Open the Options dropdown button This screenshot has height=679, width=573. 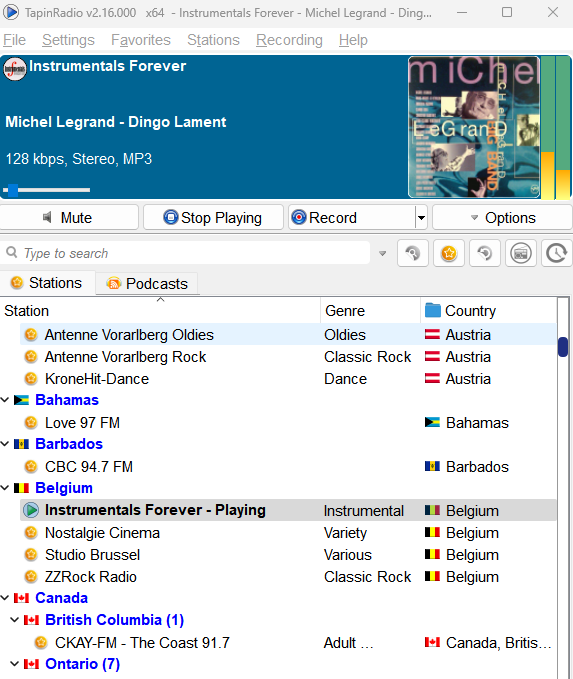coord(502,217)
